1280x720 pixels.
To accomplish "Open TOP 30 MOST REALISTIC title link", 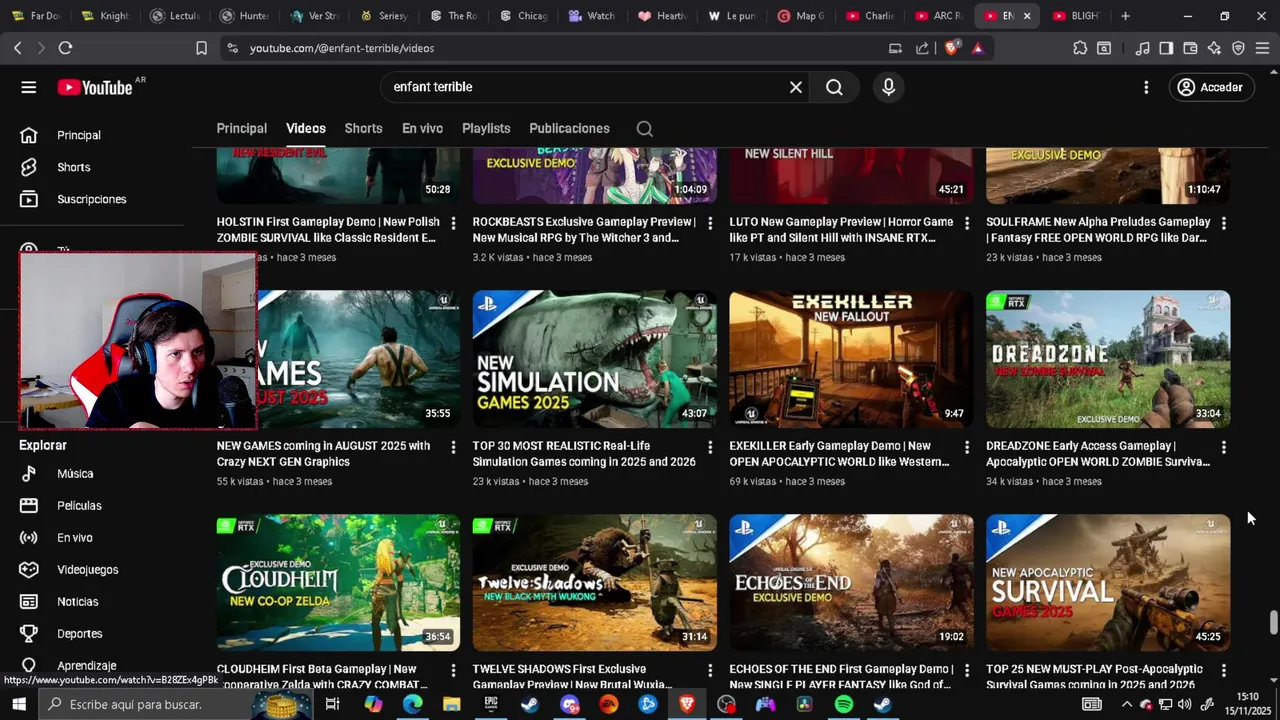I will click(584, 454).
